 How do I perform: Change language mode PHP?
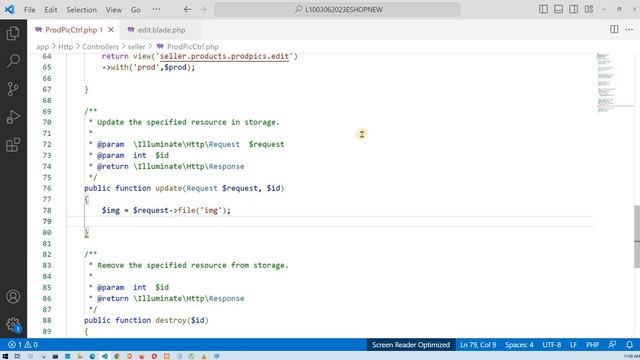pos(592,345)
